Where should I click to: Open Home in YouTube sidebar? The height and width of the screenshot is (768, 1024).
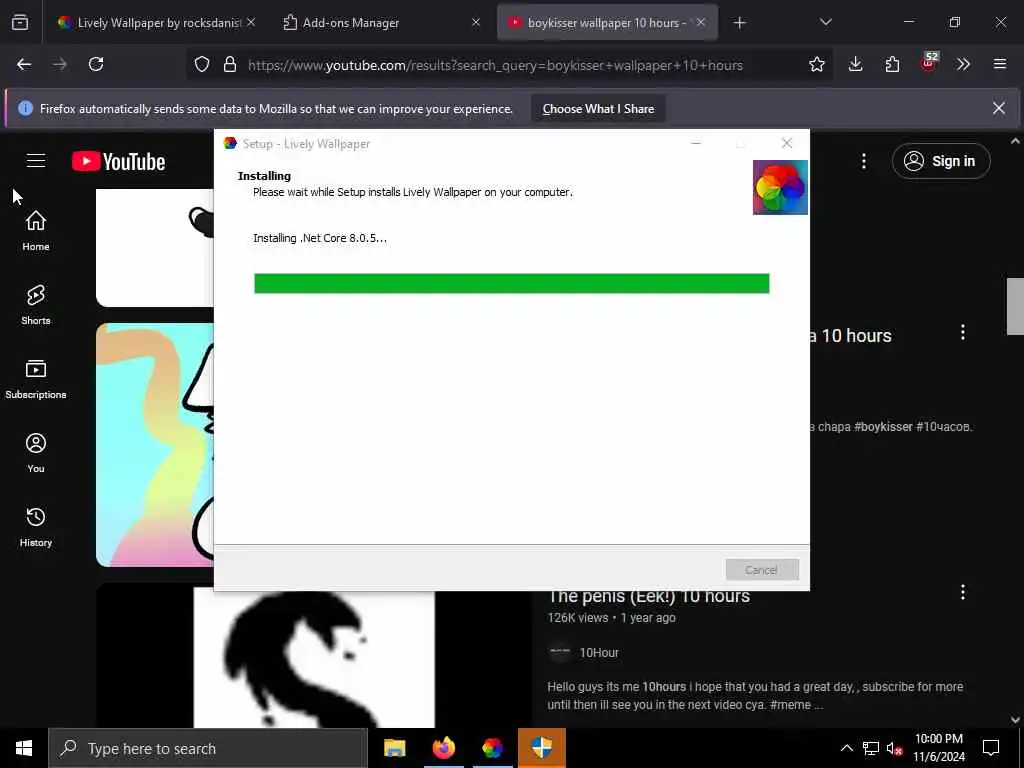(36, 231)
